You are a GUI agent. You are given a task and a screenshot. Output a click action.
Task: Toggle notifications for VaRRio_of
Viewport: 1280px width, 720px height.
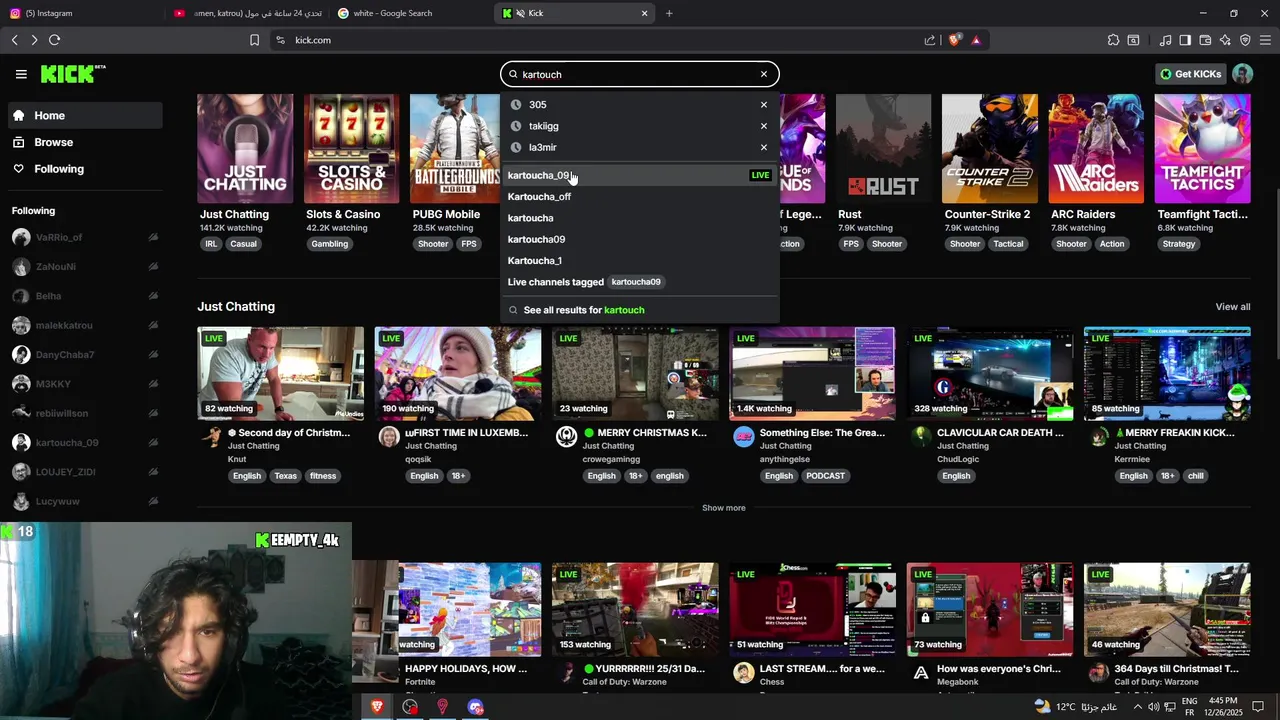pos(153,238)
